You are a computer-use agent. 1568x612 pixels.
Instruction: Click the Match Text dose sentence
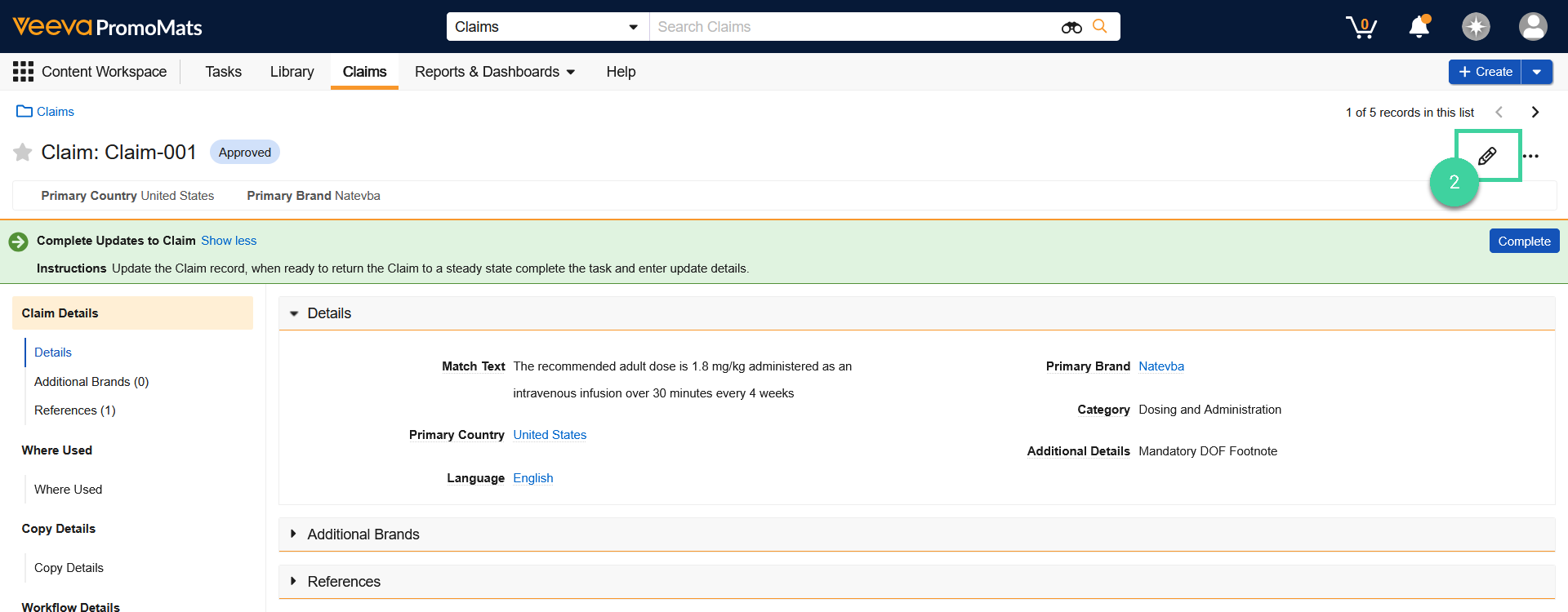[683, 380]
